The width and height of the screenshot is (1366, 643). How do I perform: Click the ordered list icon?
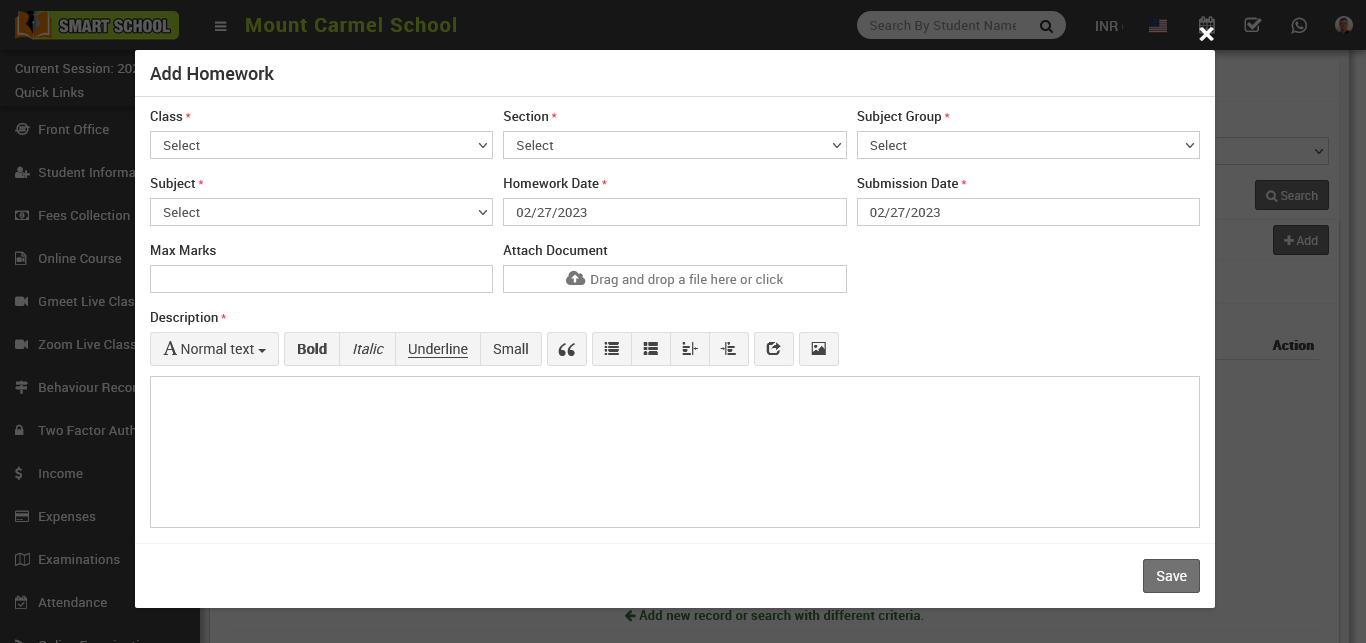[x=651, y=349]
